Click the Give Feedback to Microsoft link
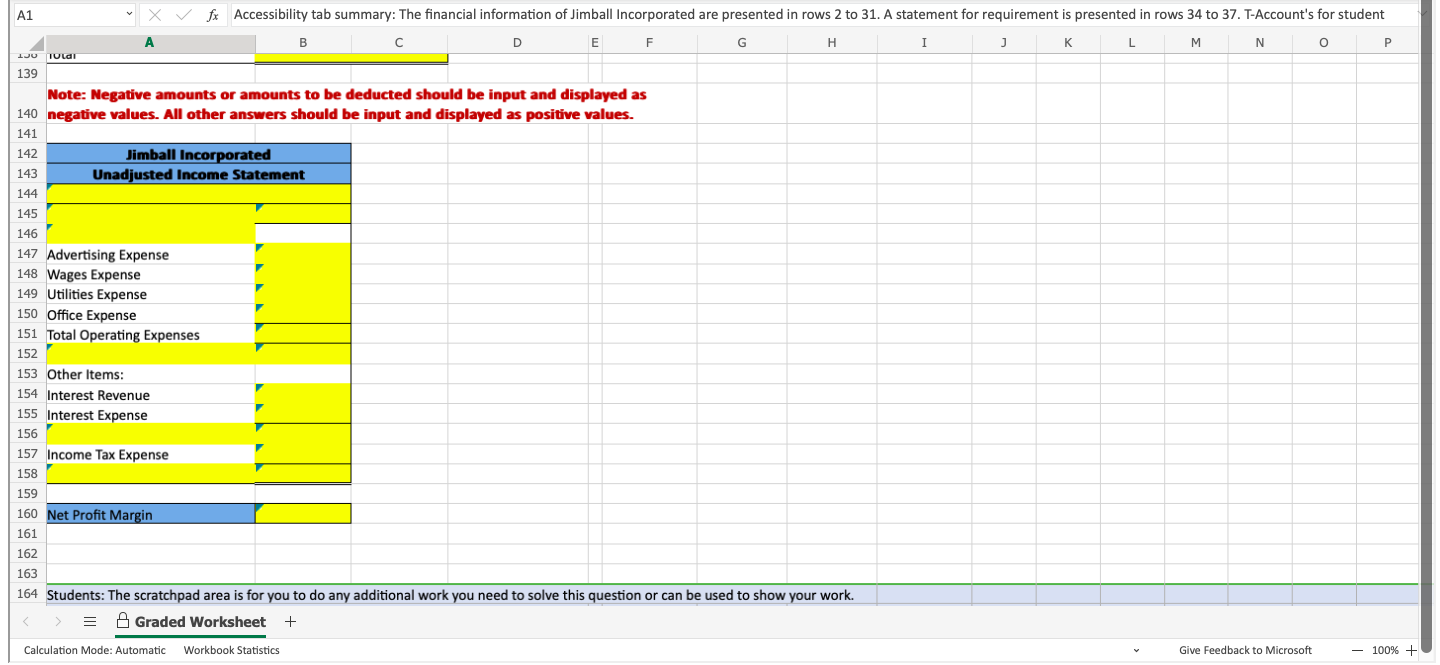The width and height of the screenshot is (1440, 665). [1245, 650]
